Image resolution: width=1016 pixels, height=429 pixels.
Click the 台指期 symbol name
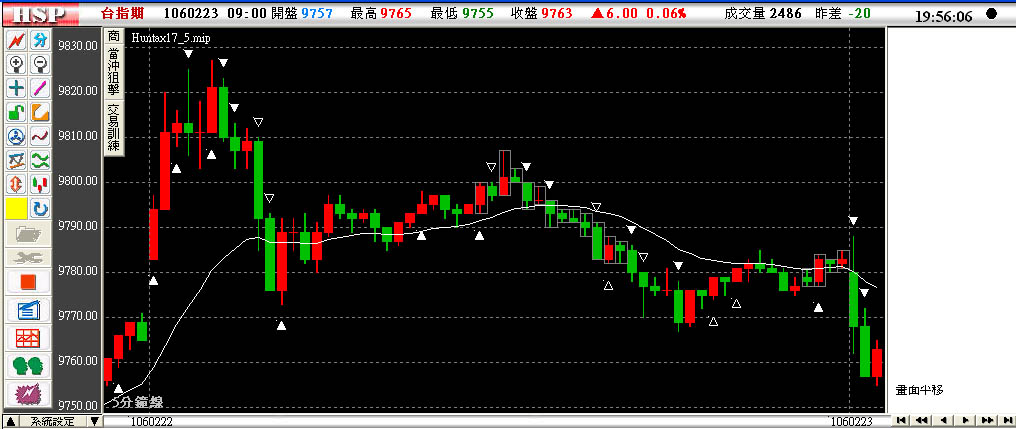pos(123,13)
